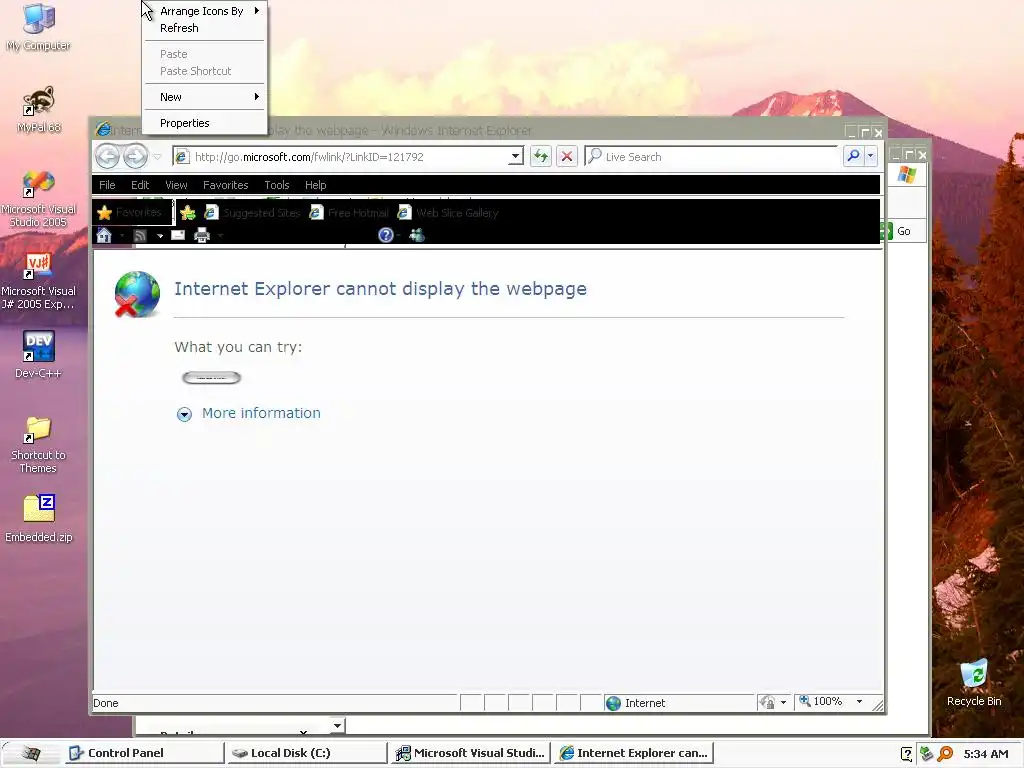The image size is (1024, 768).
Task: Click the Forward navigation arrow in Internet Explorer
Action: point(136,157)
